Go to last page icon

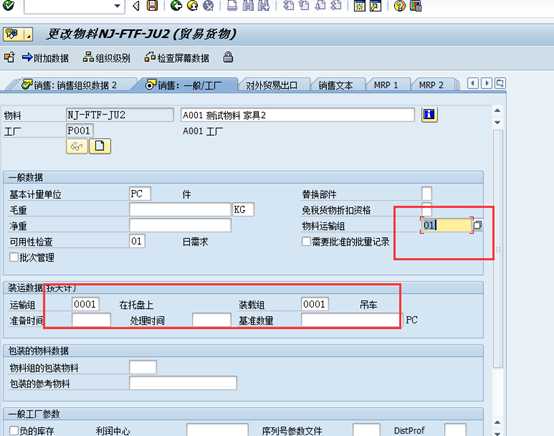click(336, 5)
